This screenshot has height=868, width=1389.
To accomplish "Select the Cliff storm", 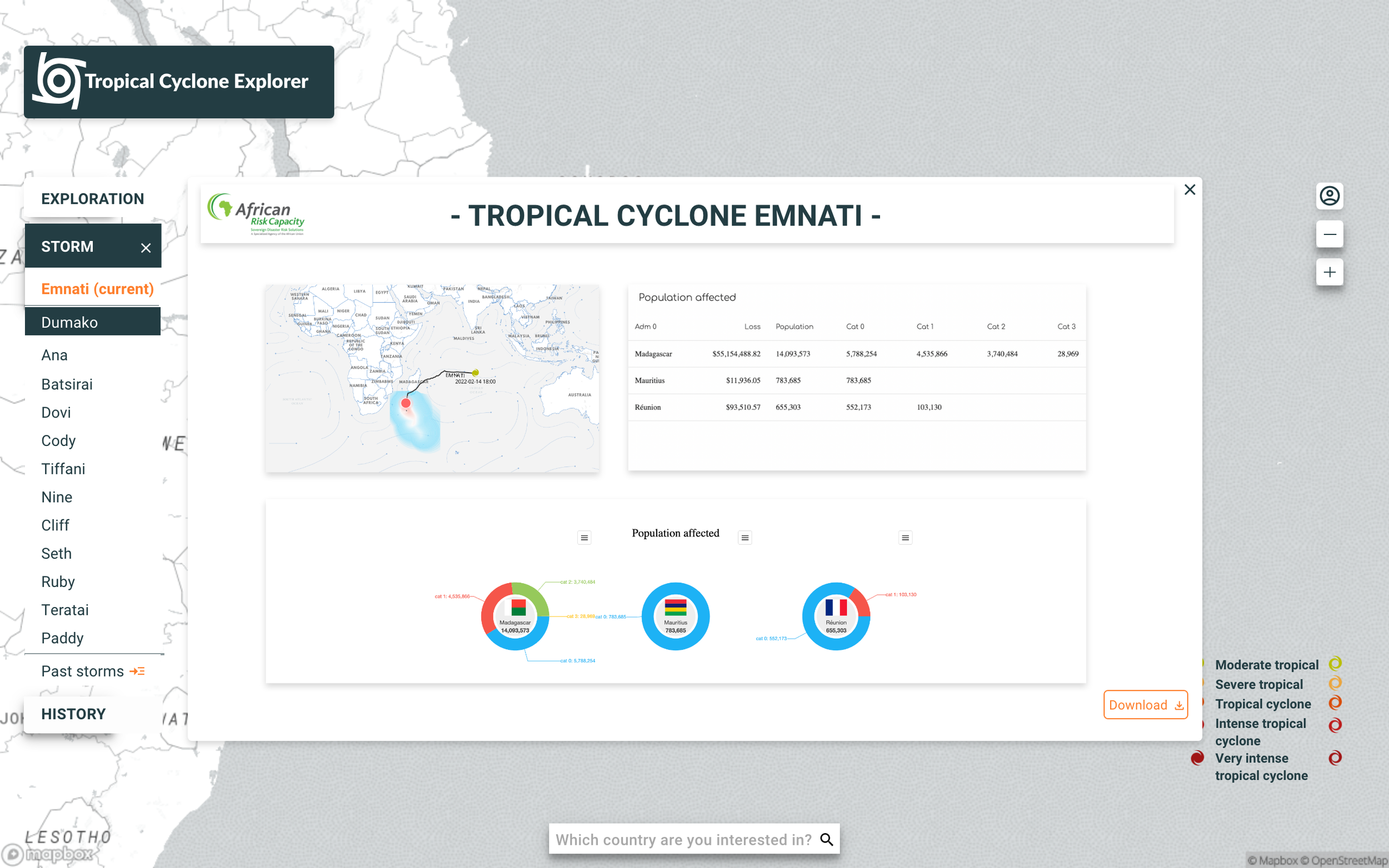I will (55, 525).
